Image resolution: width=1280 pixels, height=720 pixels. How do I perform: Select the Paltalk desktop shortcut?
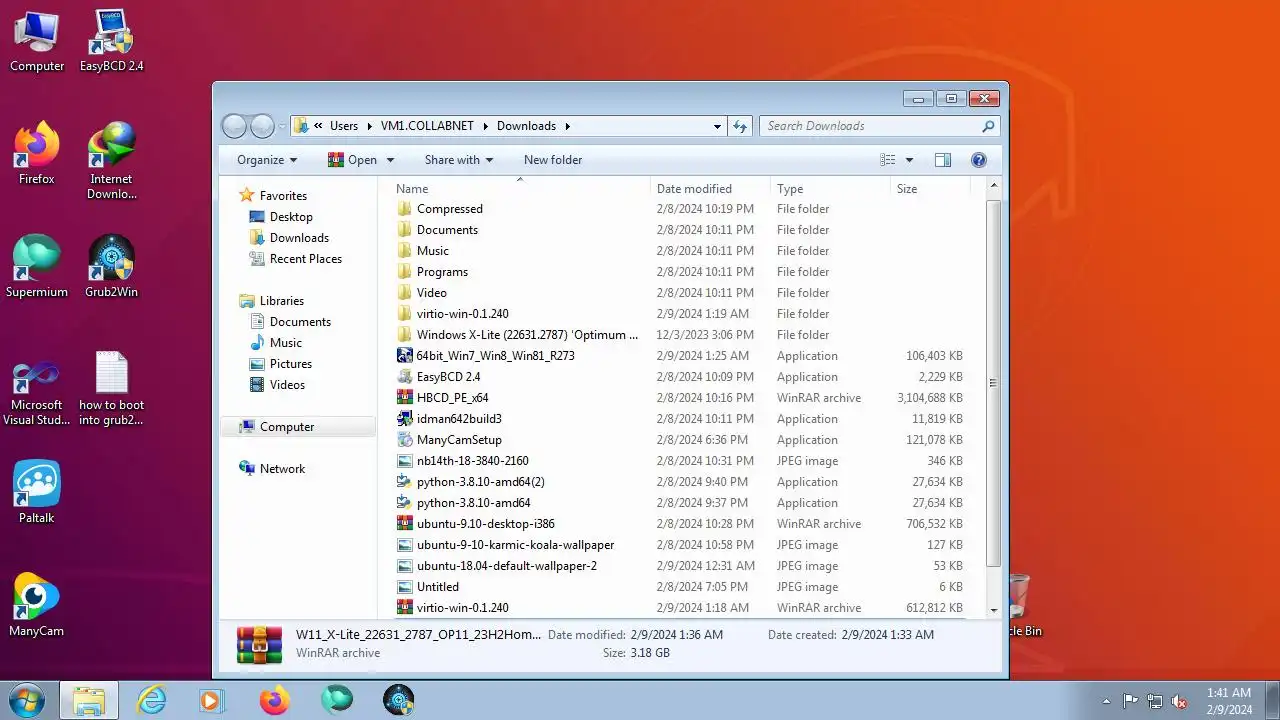coord(37,493)
